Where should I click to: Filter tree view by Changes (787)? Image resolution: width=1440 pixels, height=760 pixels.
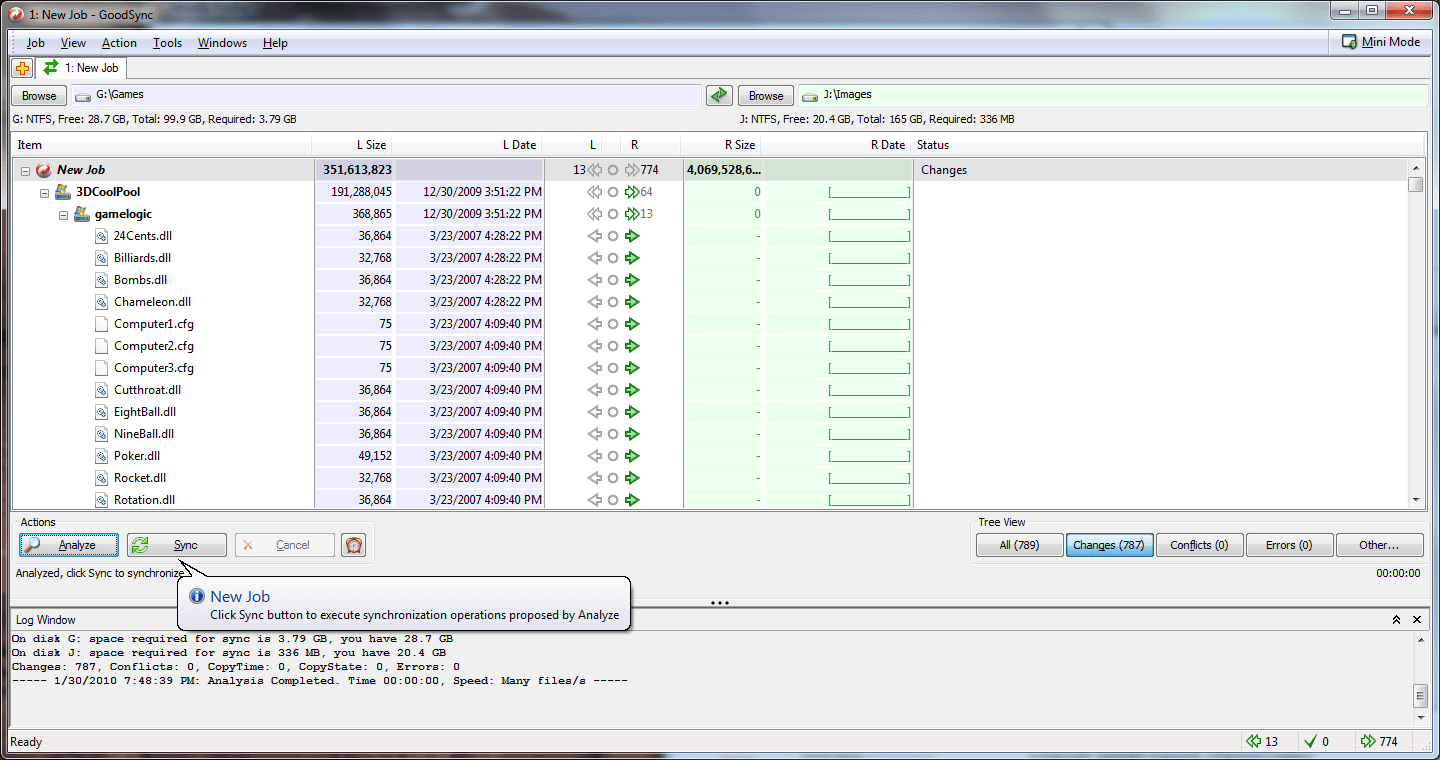tap(1109, 545)
